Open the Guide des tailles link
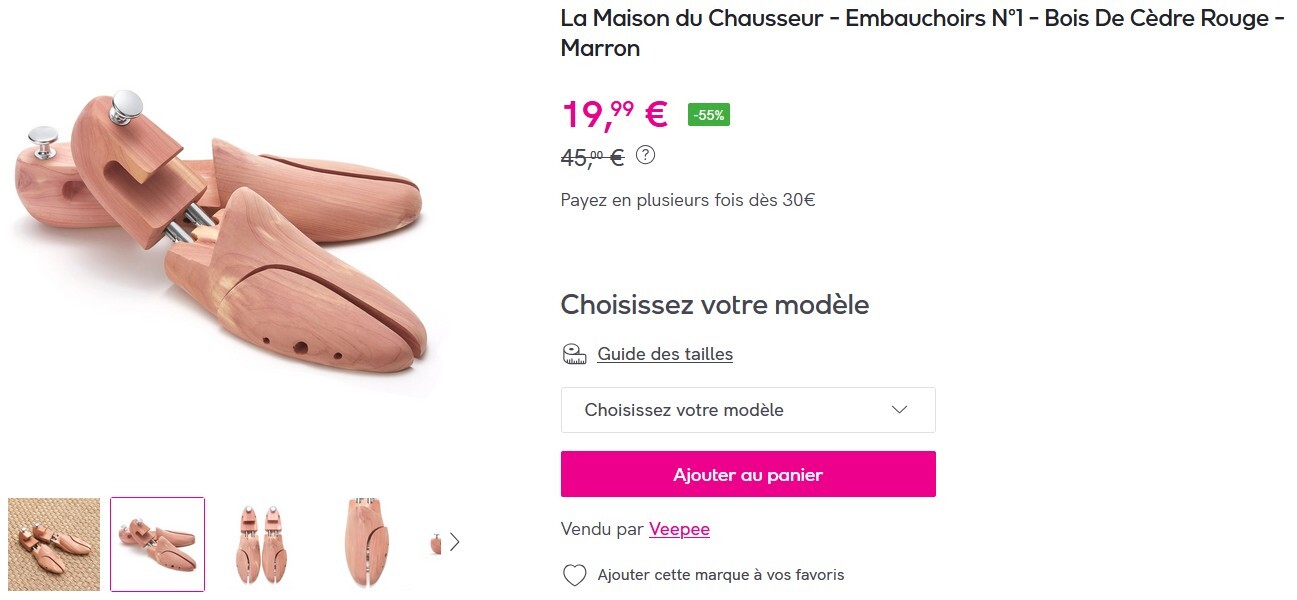 tap(665, 354)
